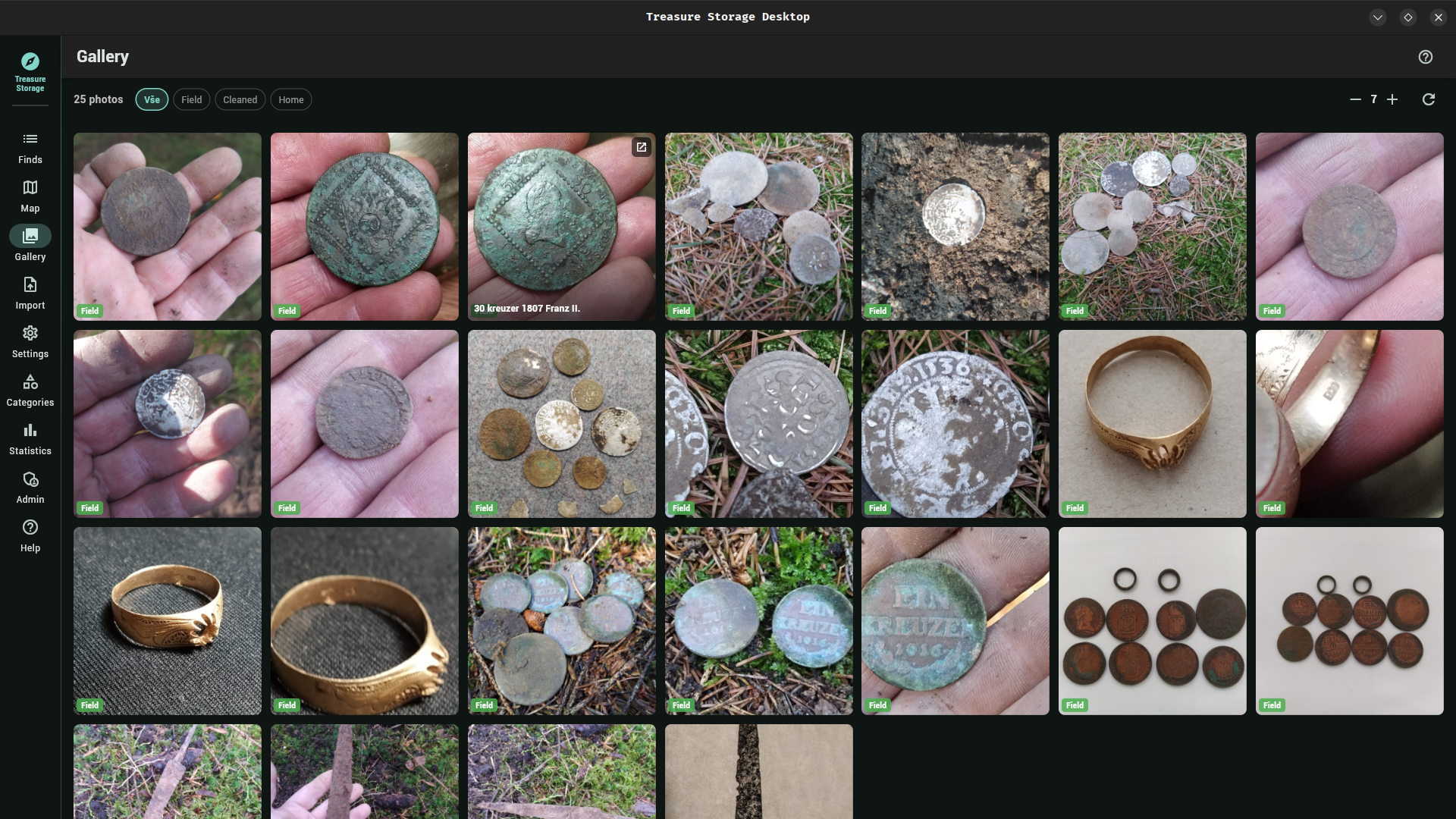Image resolution: width=1456 pixels, height=819 pixels.
Task: Go to the Import section
Action: point(30,293)
